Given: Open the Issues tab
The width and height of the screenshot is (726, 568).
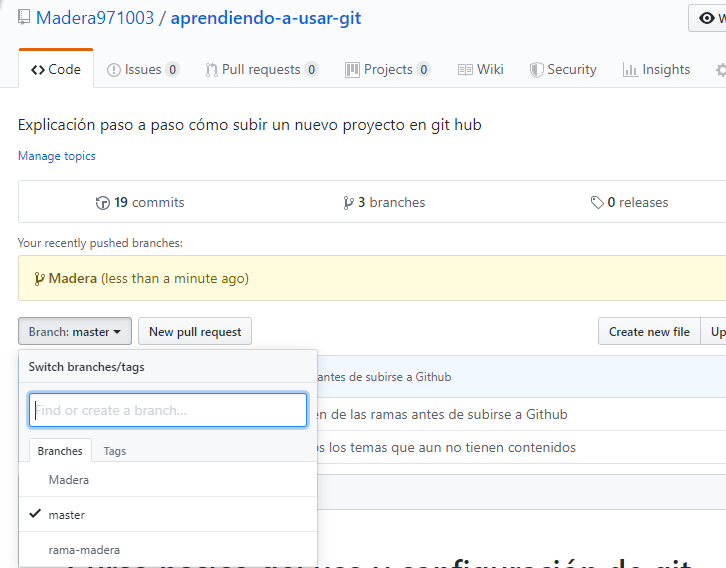Looking at the screenshot, I should click(x=143, y=69).
